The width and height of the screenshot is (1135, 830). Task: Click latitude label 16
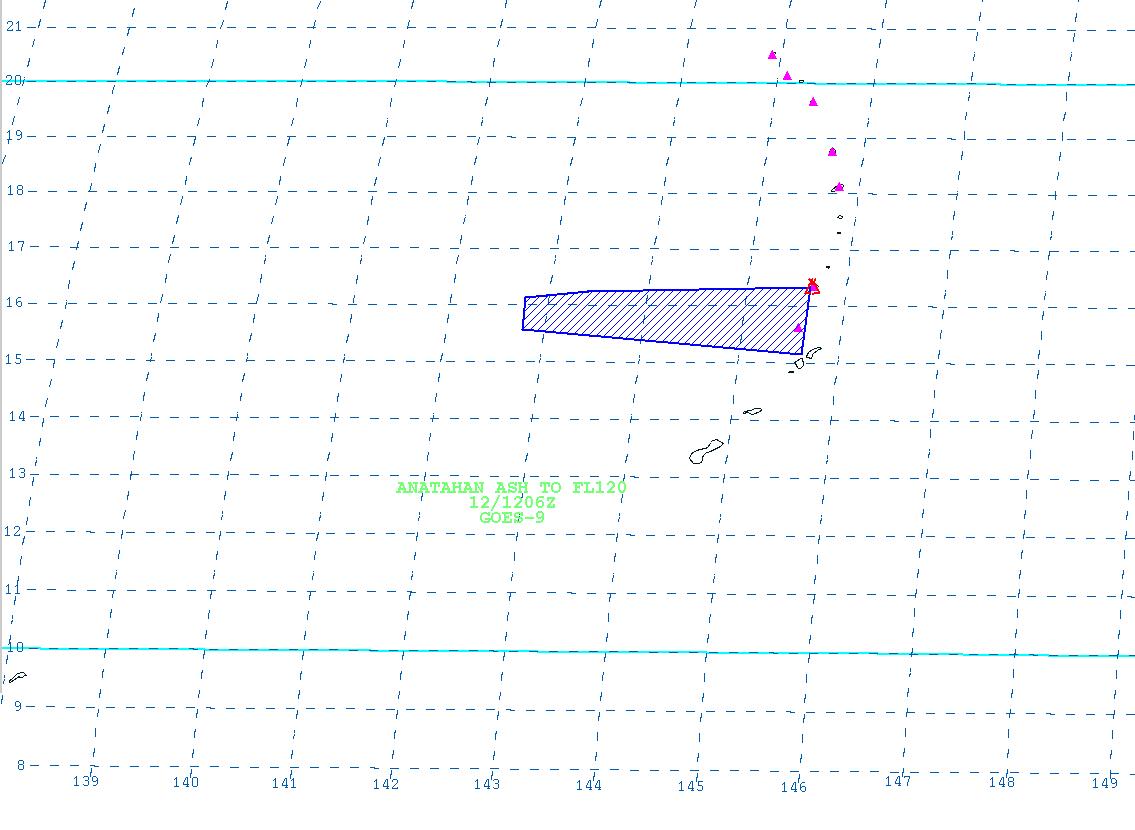tap(14, 302)
